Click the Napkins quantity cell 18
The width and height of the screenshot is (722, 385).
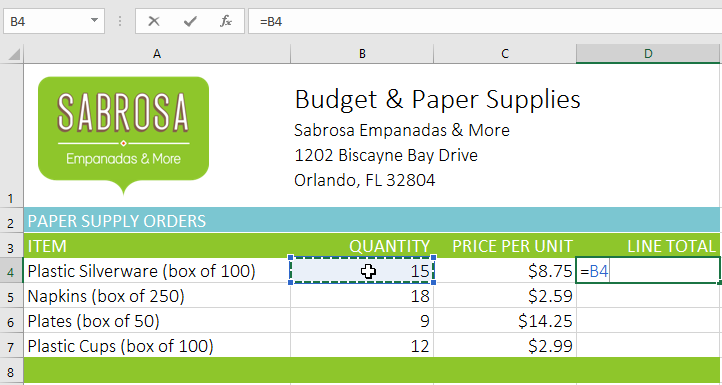pos(362,296)
